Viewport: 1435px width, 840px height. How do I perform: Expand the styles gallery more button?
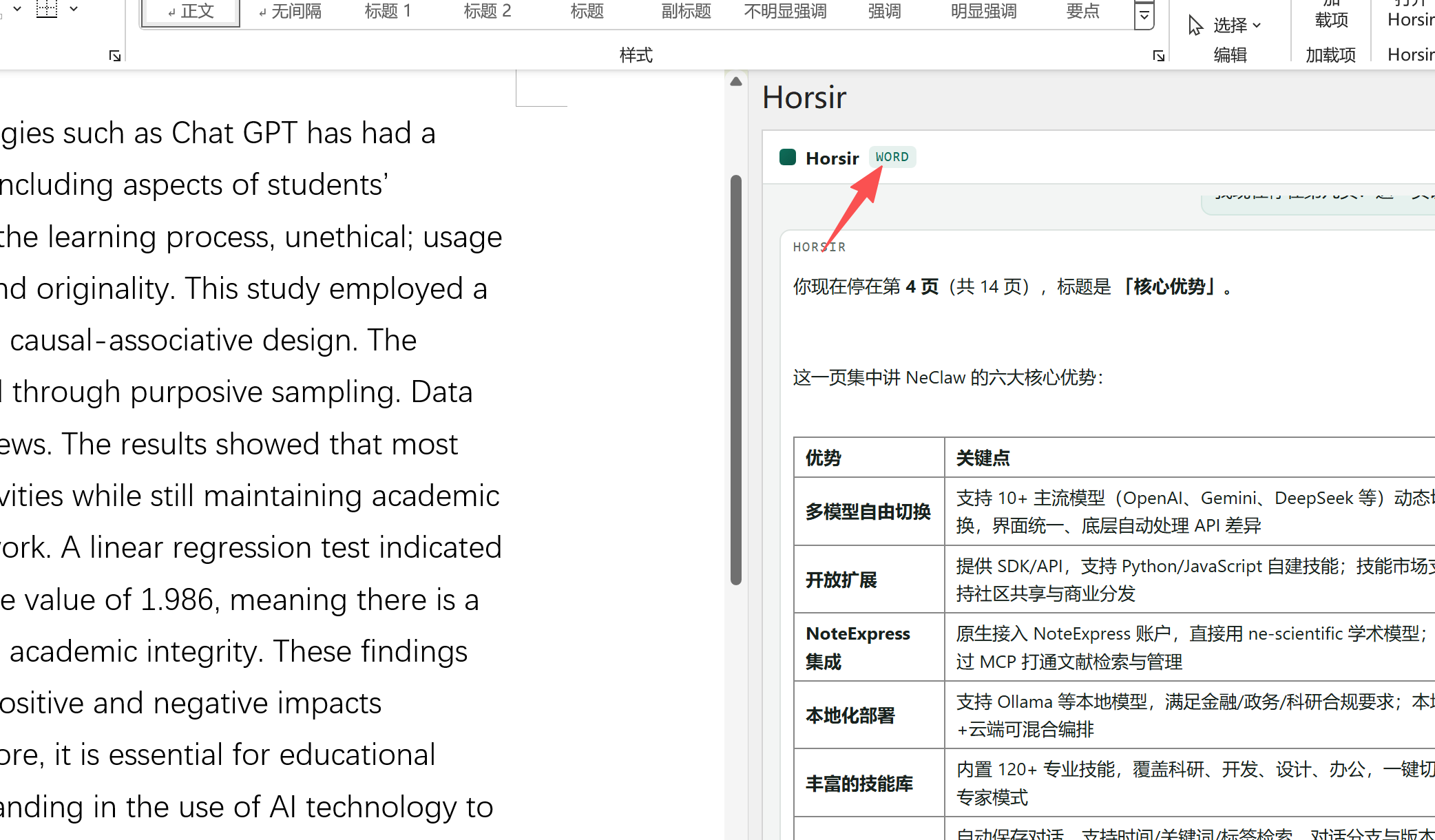(1144, 15)
